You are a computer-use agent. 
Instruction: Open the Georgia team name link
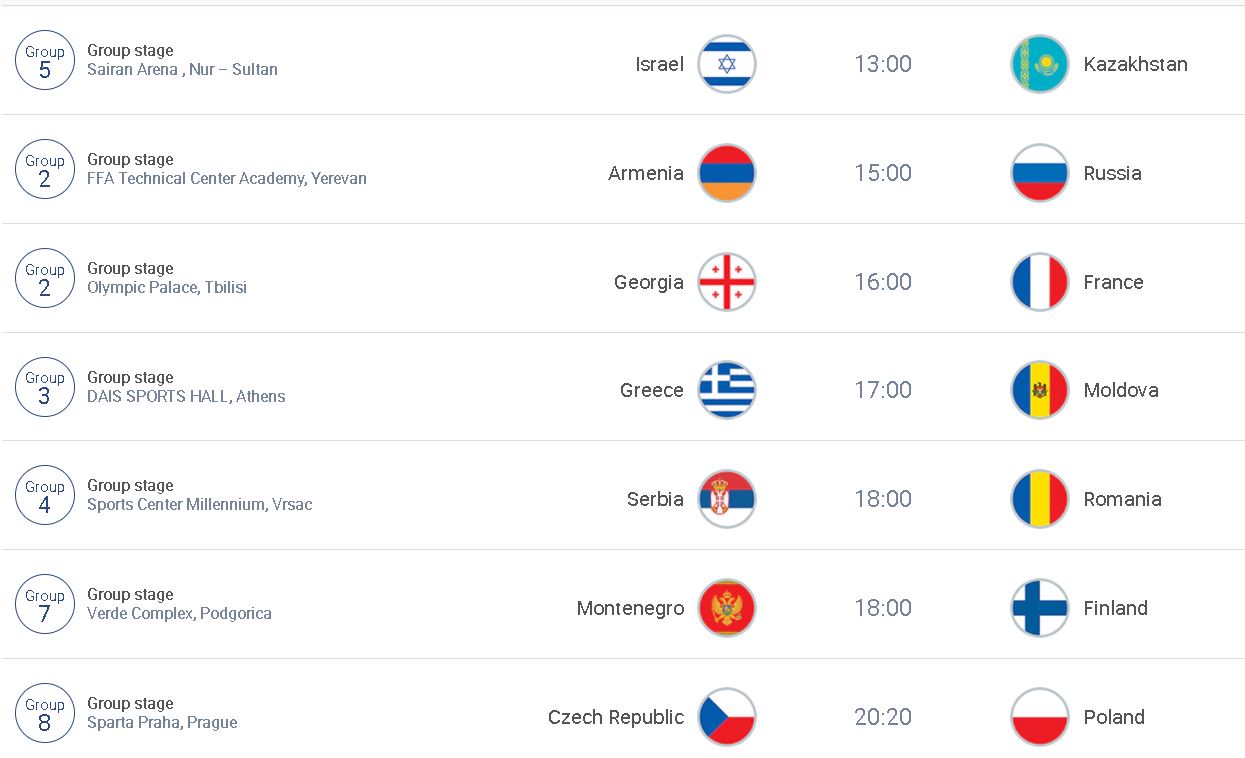pyautogui.click(x=649, y=283)
